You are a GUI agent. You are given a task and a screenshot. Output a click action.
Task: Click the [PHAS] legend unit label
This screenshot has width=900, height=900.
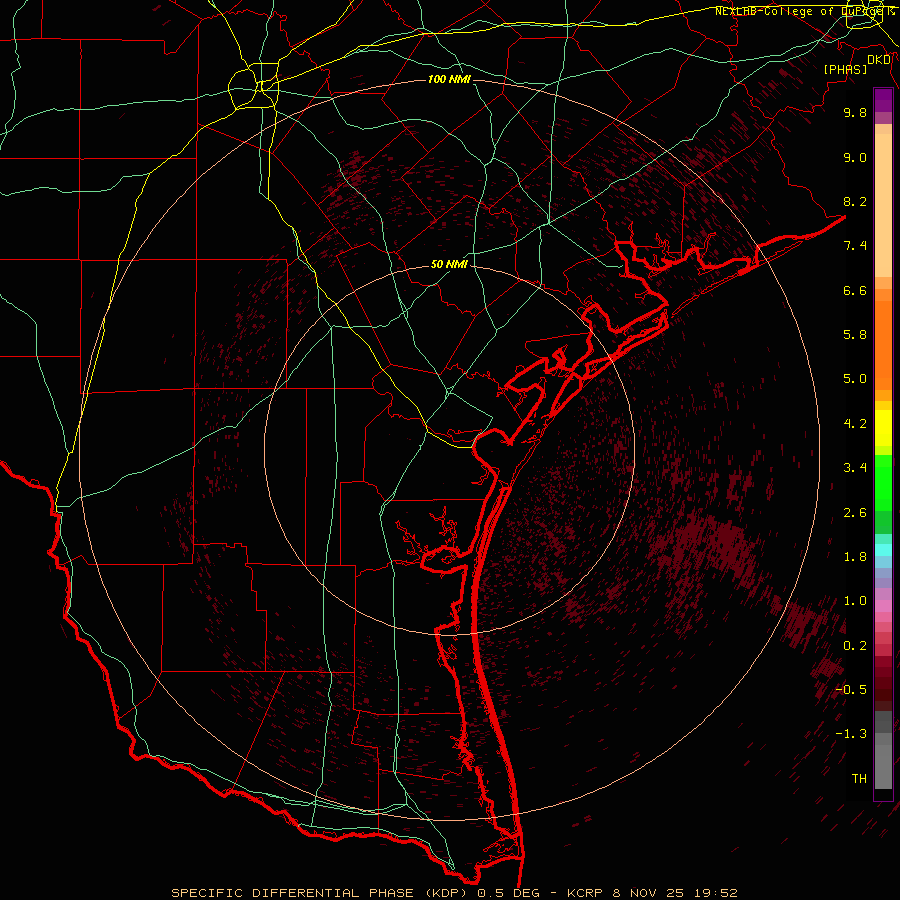pyautogui.click(x=845, y=69)
